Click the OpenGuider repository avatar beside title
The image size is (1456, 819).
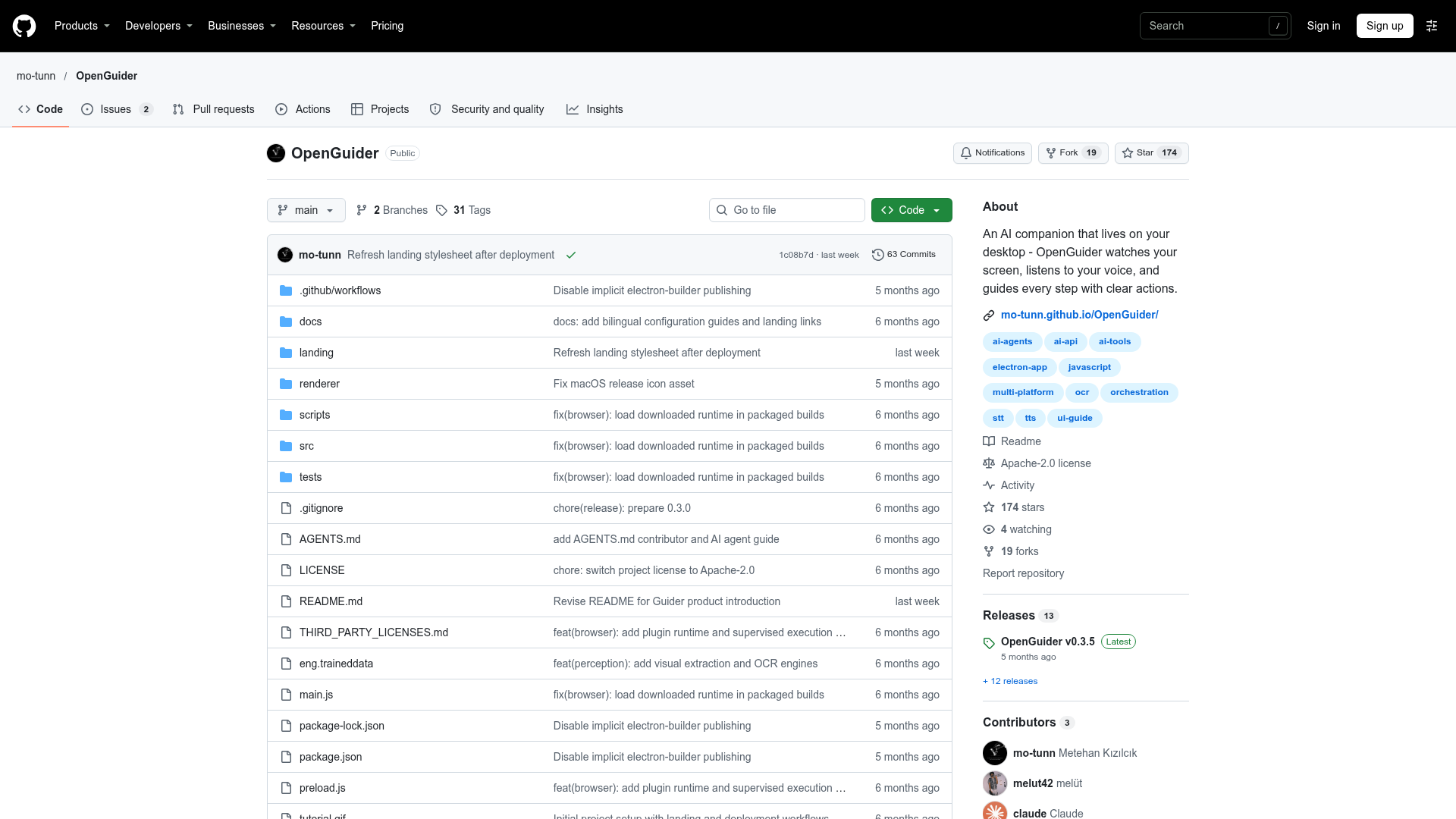tap(276, 153)
